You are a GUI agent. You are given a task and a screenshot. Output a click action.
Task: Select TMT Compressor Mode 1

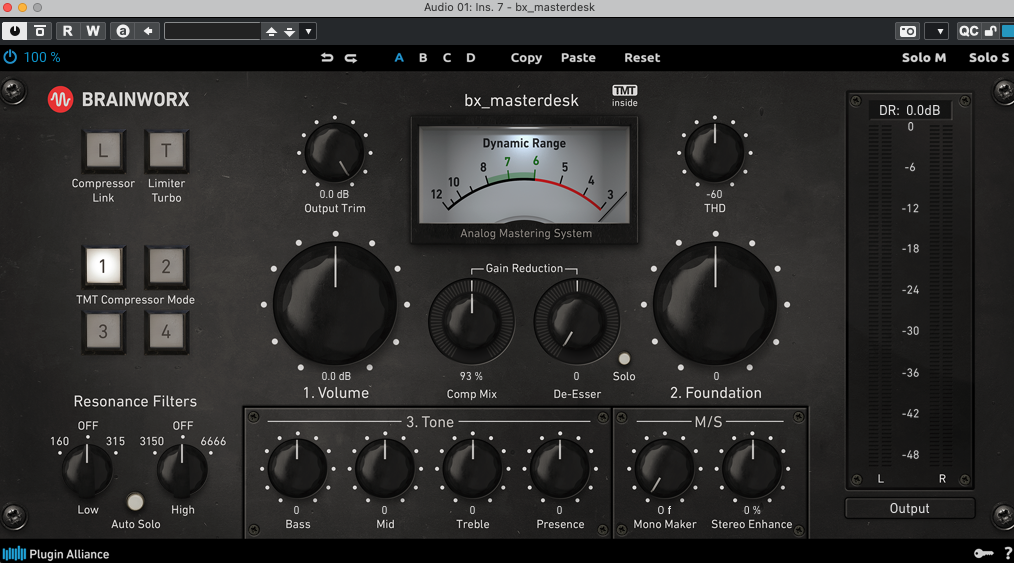103,266
